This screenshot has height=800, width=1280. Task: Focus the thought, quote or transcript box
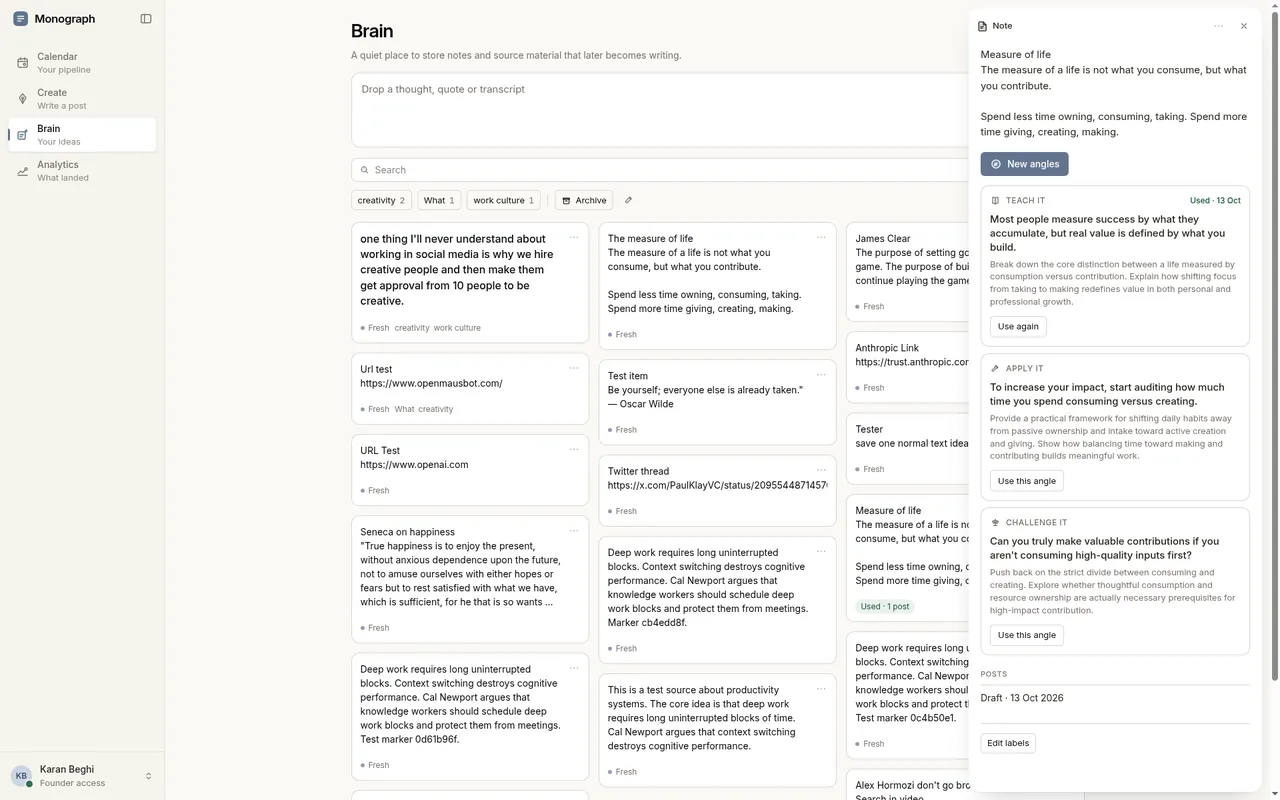click(x=660, y=110)
